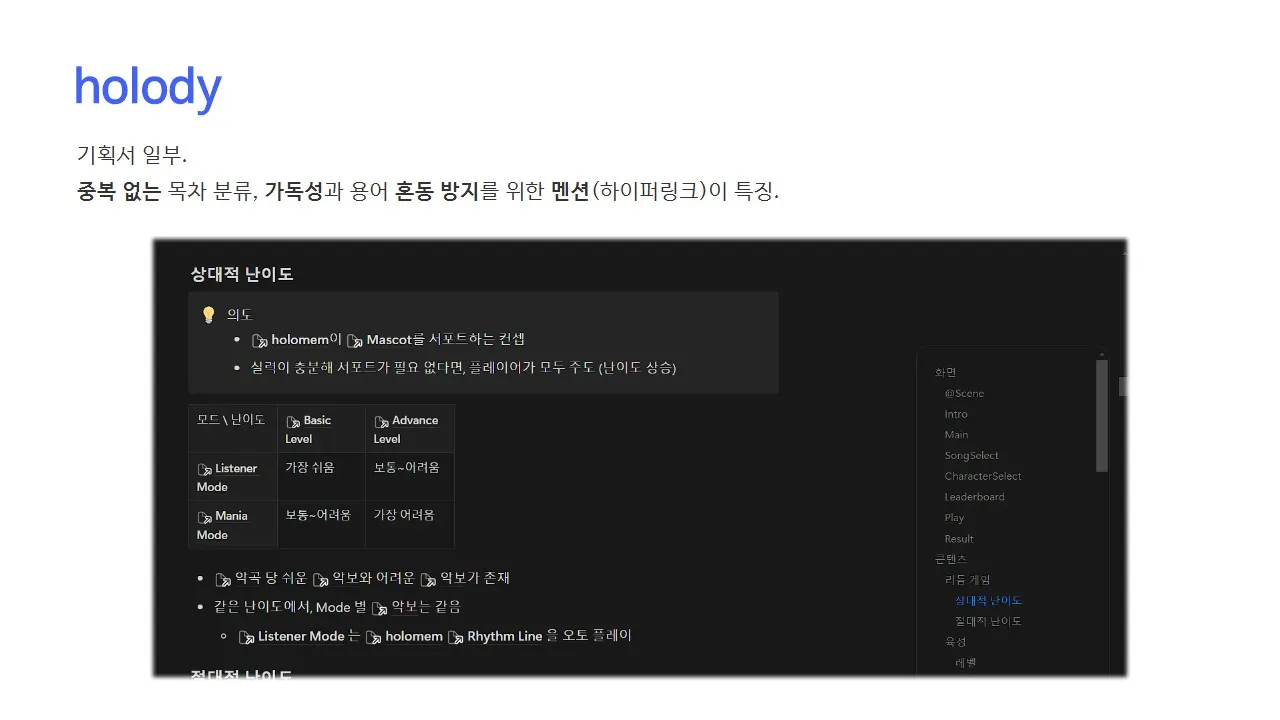Select 레벨 in the outline
The height and width of the screenshot is (720, 1280).
coord(965,663)
